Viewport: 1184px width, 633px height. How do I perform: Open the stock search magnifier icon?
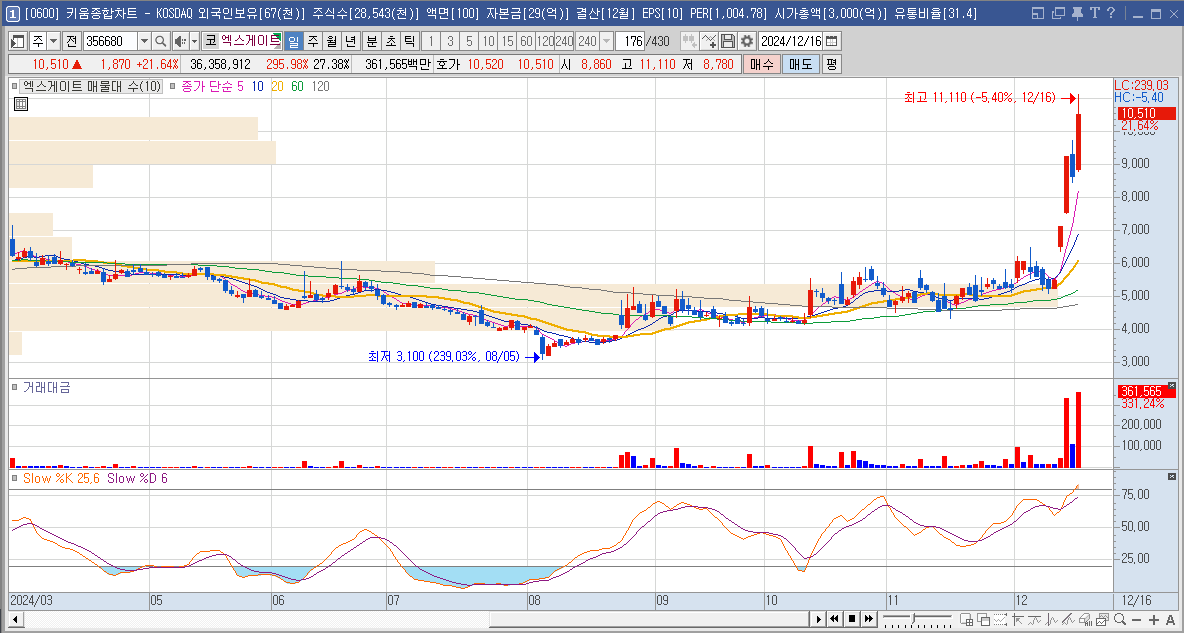click(161, 41)
